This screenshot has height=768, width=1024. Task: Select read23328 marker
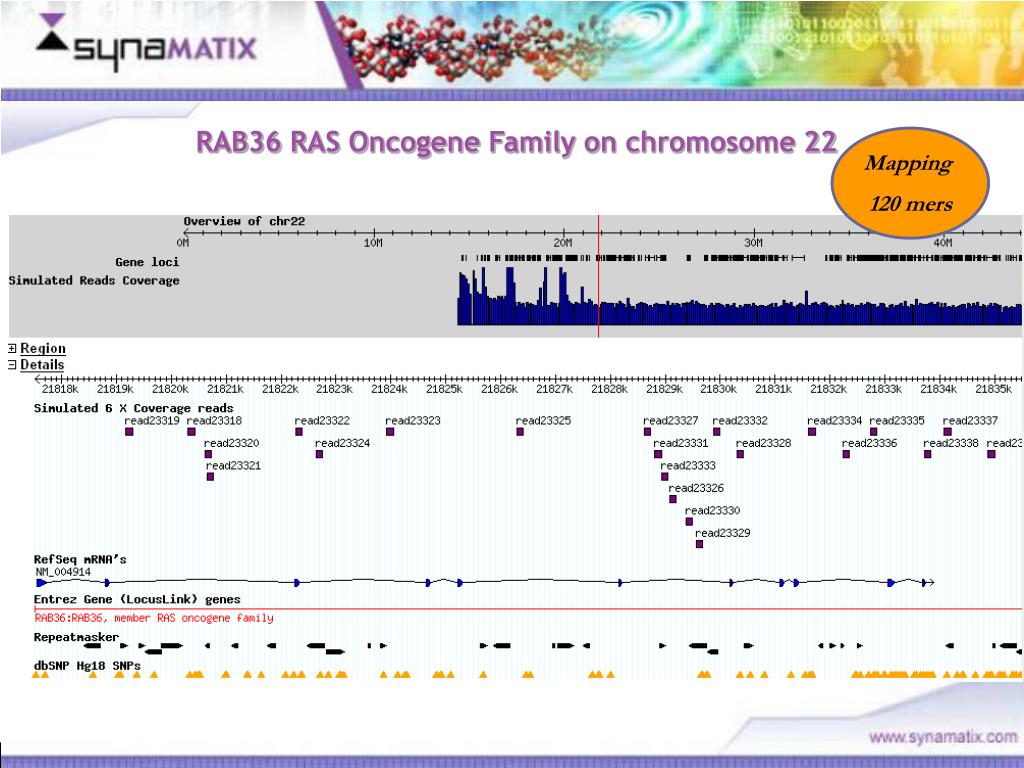[740, 454]
